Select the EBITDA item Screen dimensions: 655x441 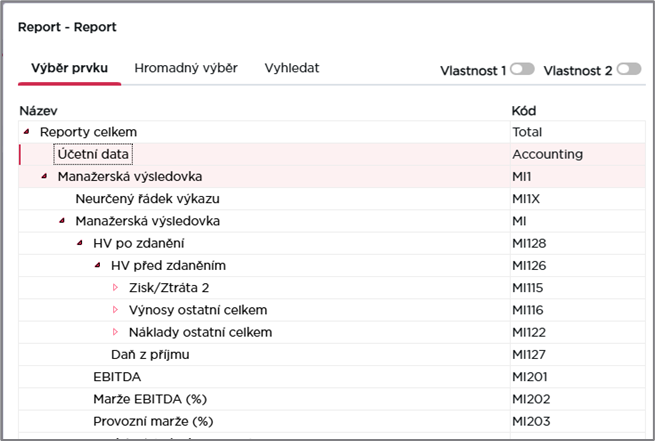pyautogui.click(x=117, y=377)
